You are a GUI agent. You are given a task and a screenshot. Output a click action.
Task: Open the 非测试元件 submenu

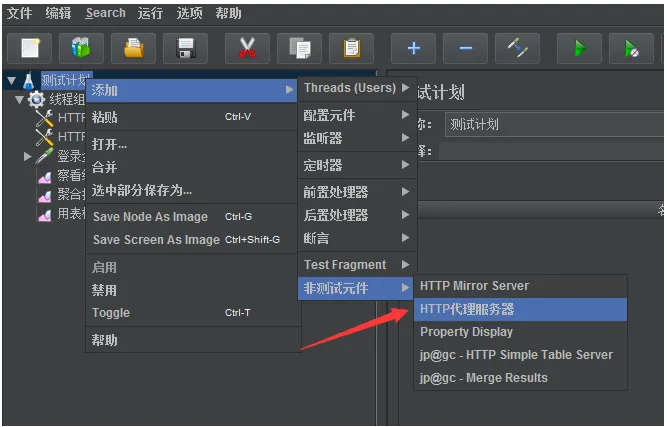point(356,288)
